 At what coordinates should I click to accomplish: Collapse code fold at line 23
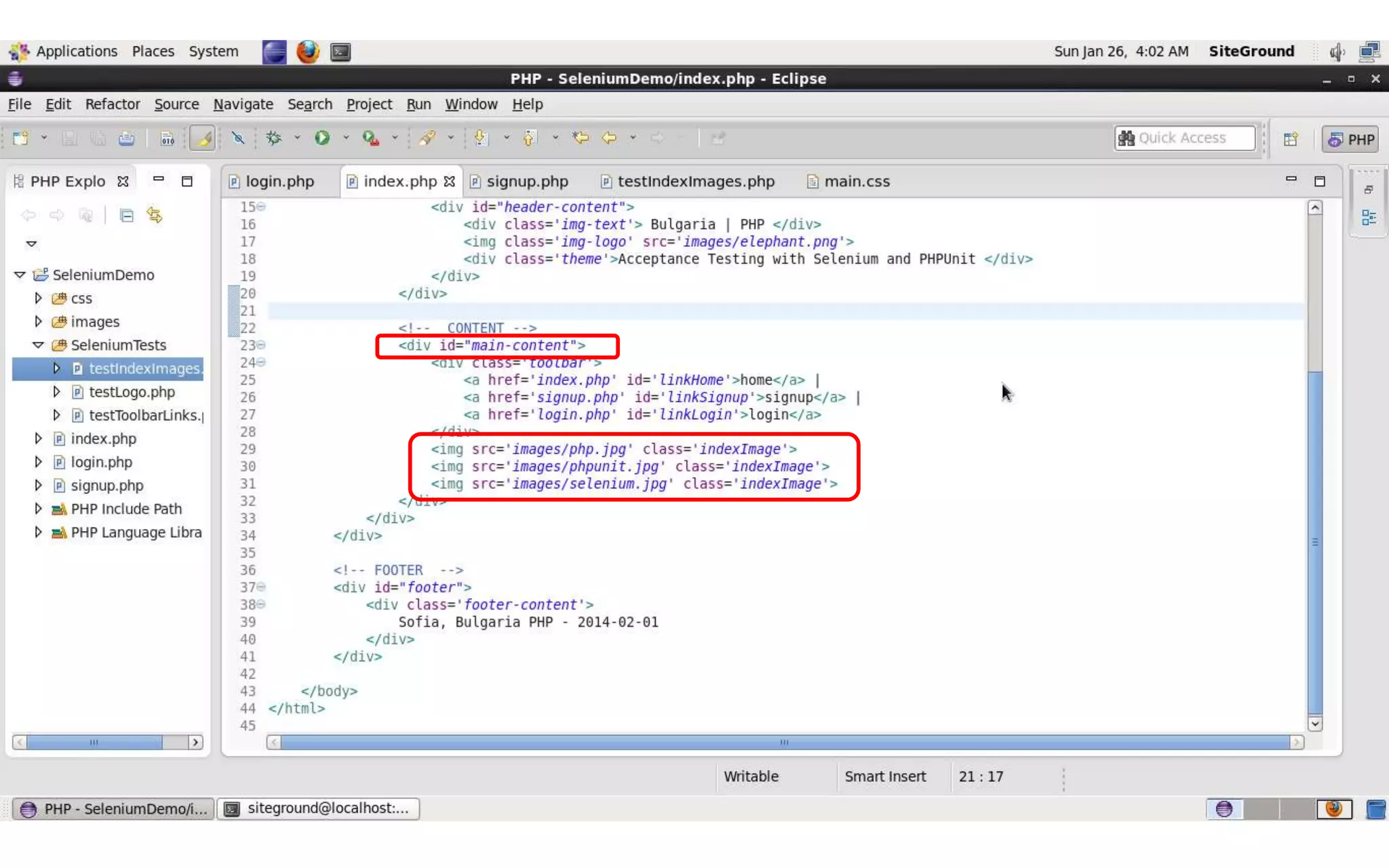coord(261,345)
